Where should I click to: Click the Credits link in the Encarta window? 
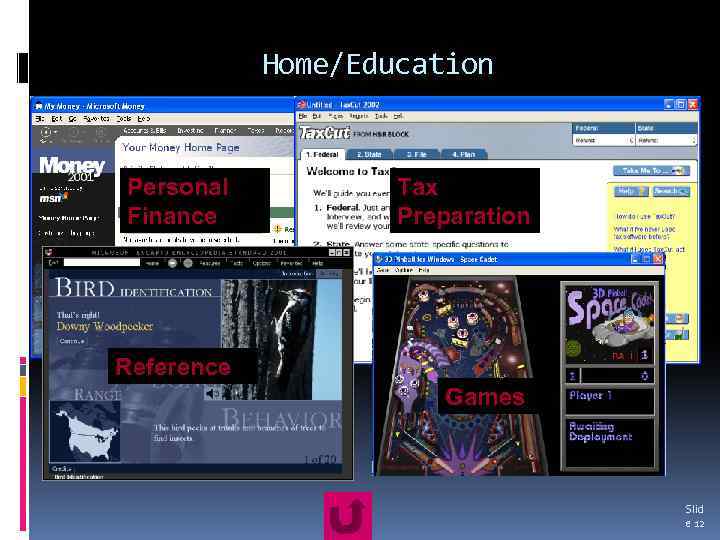point(62,469)
